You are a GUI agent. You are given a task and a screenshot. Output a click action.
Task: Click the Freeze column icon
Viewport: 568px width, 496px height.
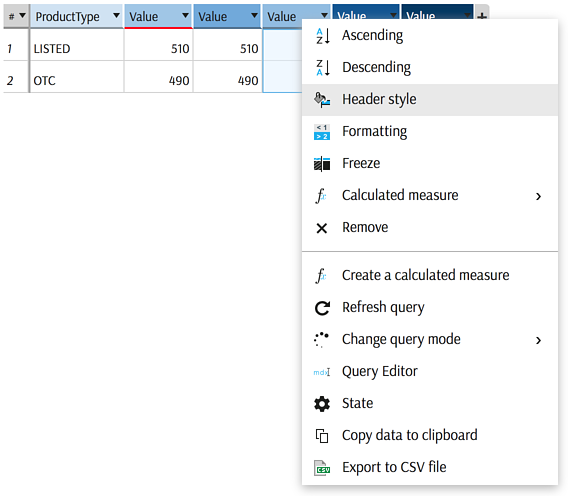(x=322, y=163)
